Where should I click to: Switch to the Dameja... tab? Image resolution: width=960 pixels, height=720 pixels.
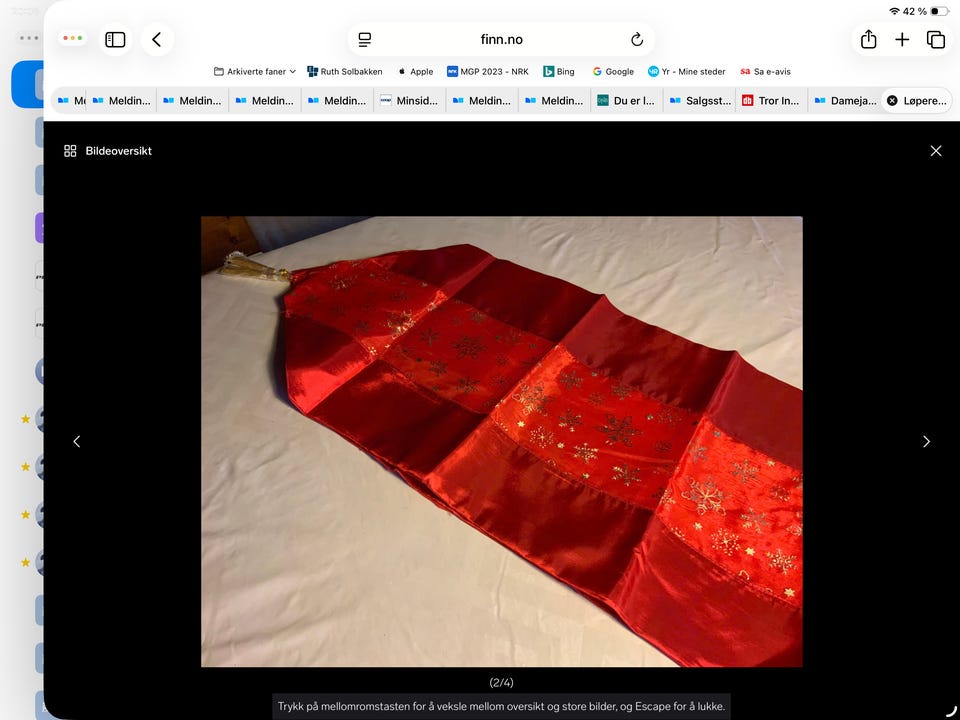click(844, 100)
